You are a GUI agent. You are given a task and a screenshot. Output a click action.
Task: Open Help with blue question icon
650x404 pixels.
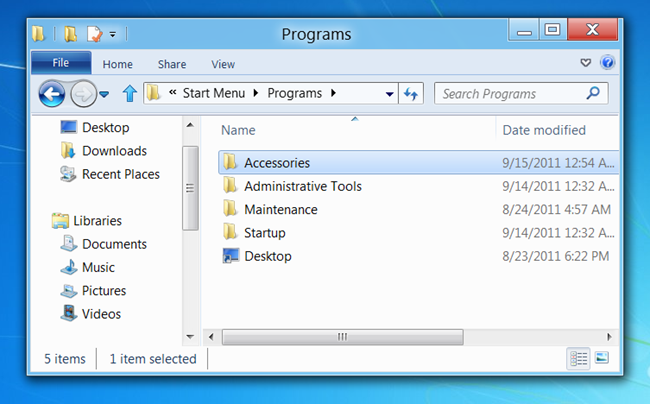[608, 63]
